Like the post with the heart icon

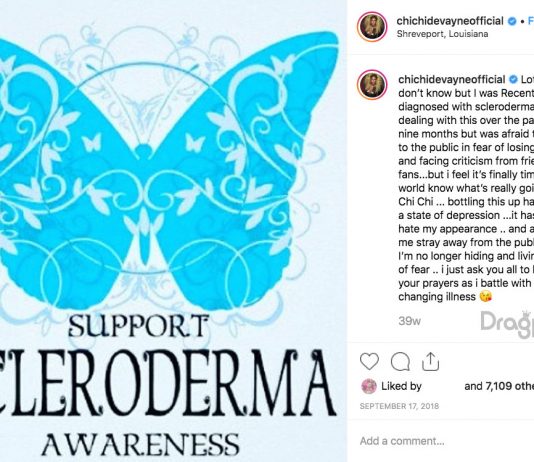pos(370,361)
